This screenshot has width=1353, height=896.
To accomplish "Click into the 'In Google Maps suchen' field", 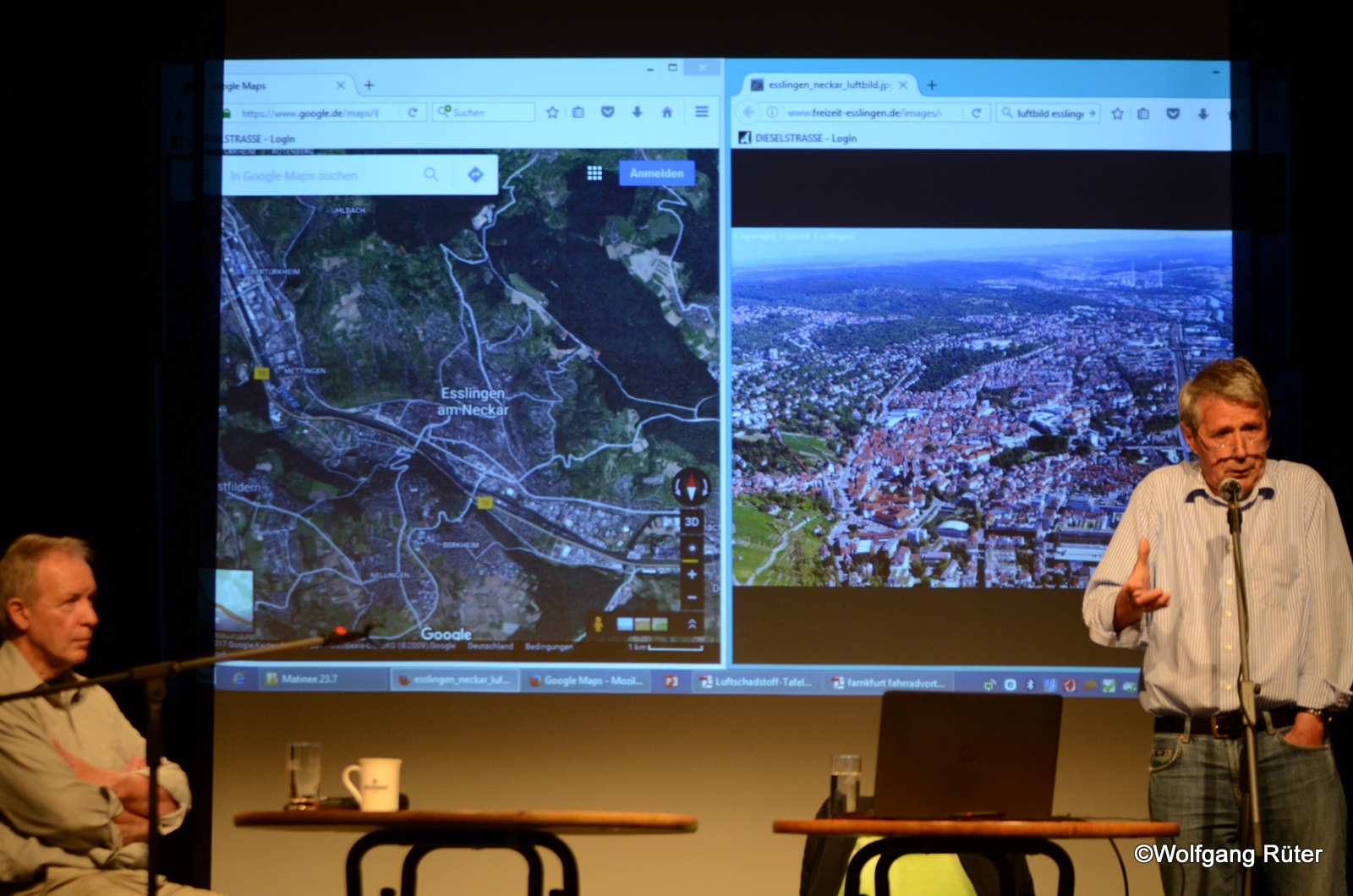I will 321,176.
